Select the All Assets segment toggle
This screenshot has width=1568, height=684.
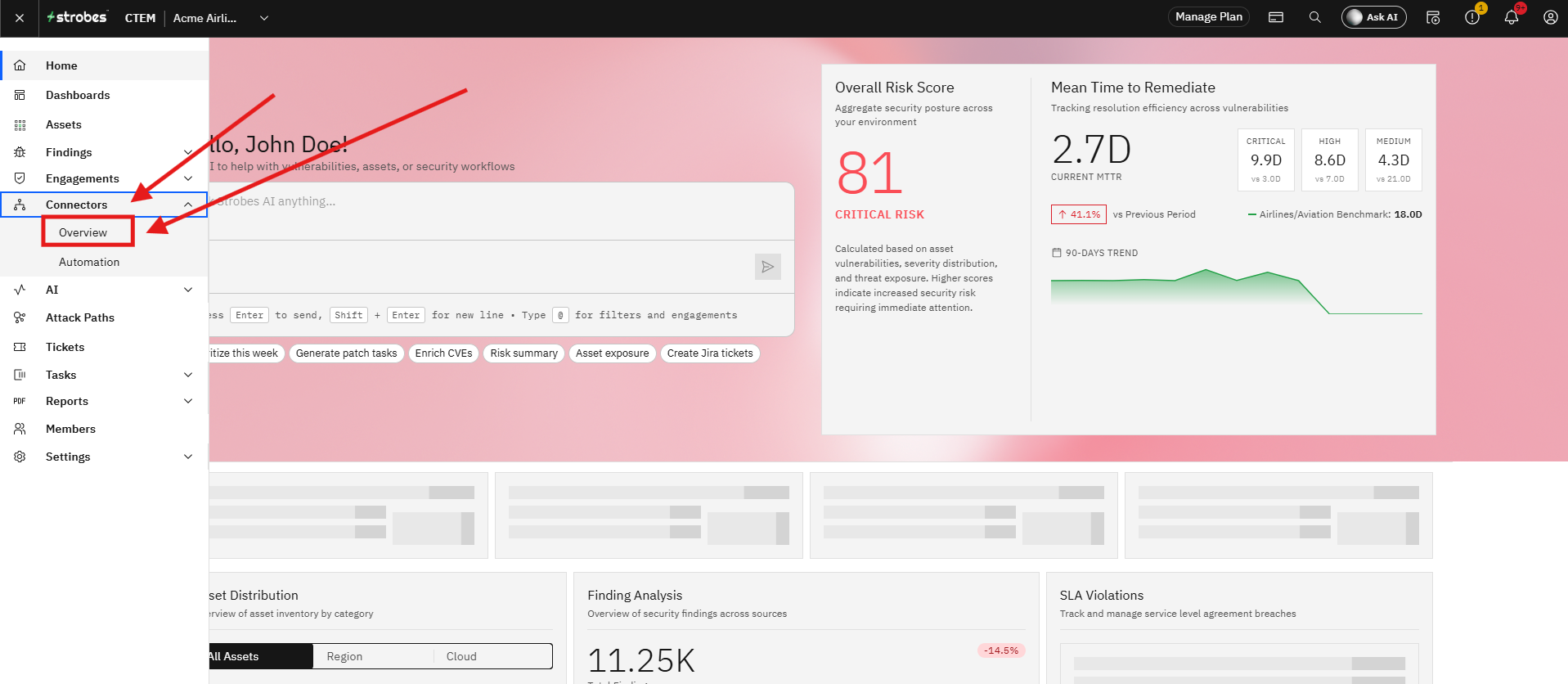coord(261,656)
